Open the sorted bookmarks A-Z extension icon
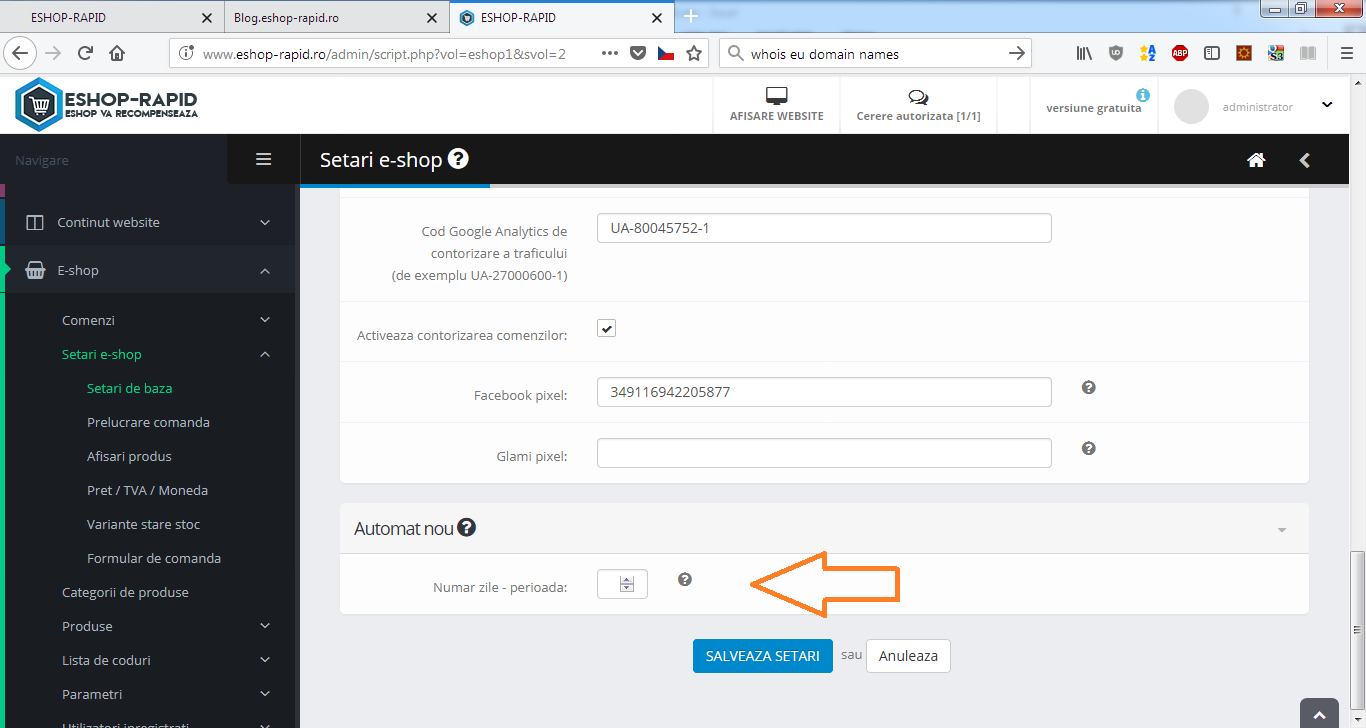The height and width of the screenshot is (728, 1366). [x=1148, y=54]
